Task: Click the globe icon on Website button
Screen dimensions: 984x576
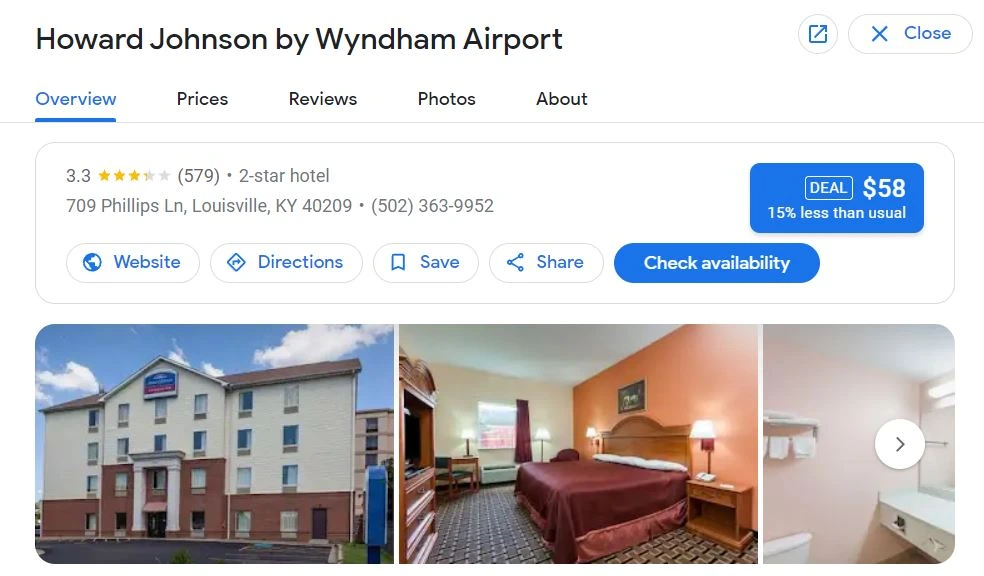Action: [92, 262]
